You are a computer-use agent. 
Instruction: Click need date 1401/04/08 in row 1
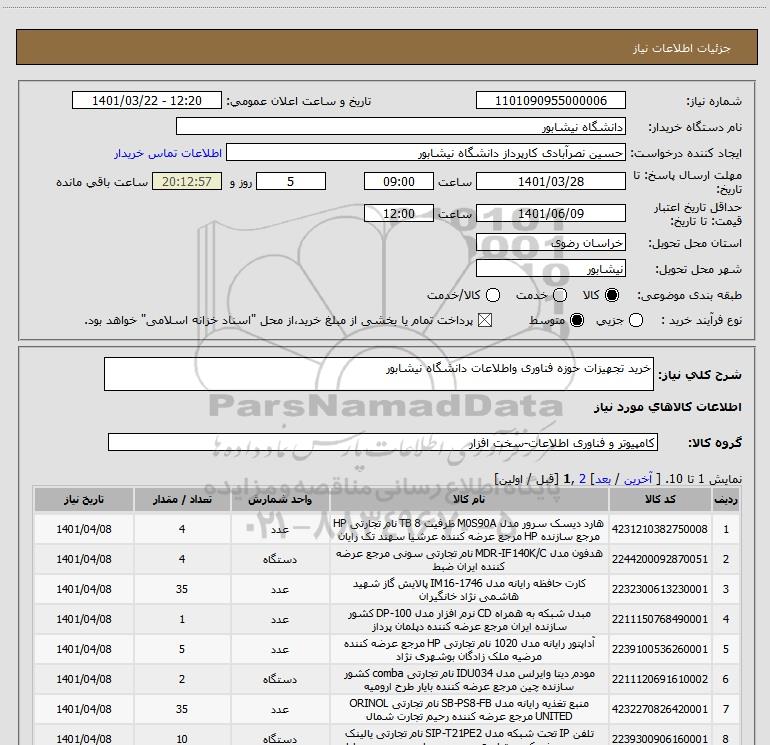tap(84, 529)
